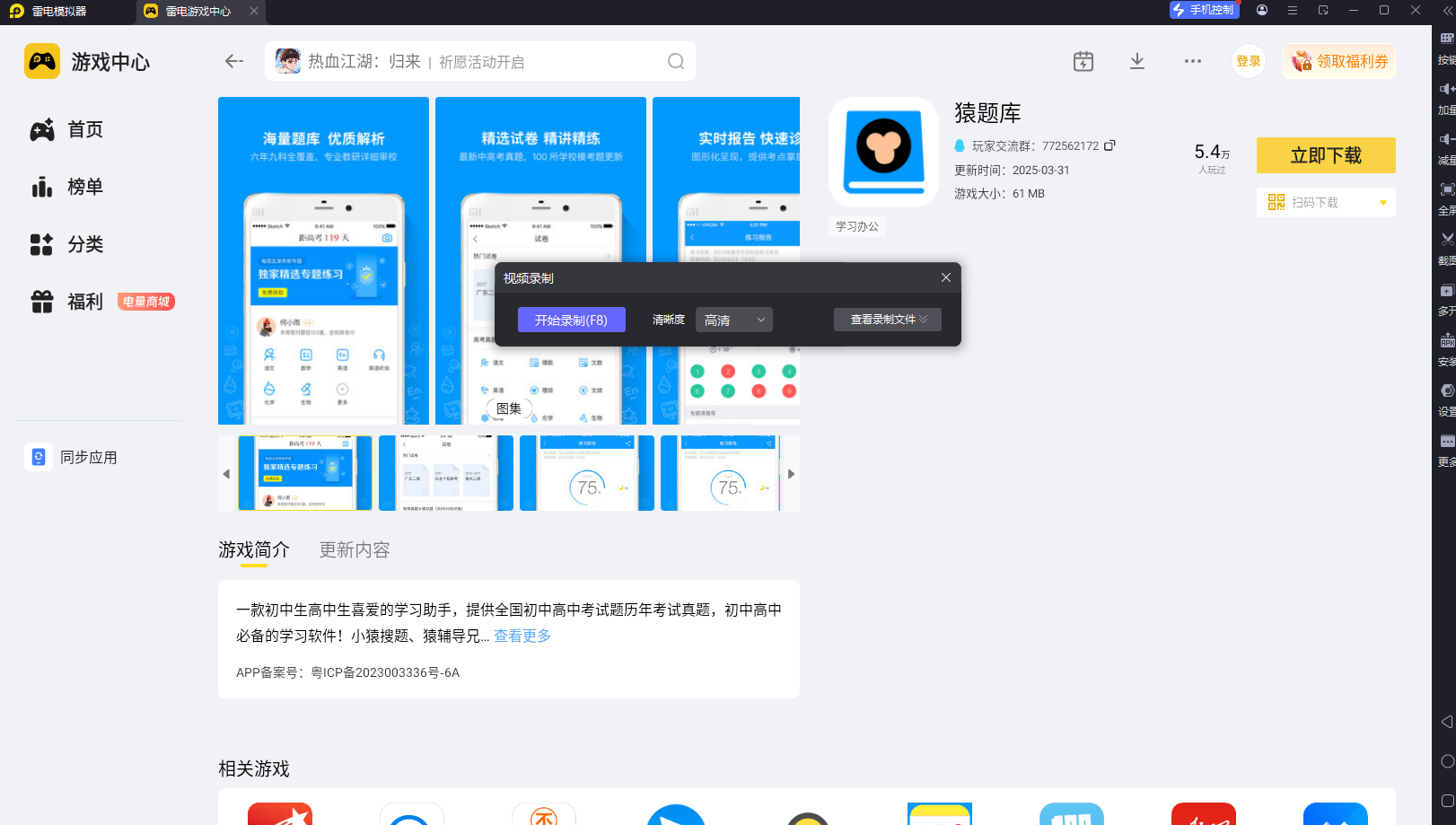Click the 热血江湖 game avatar in search
This screenshot has width=1456, height=825.
(288, 61)
